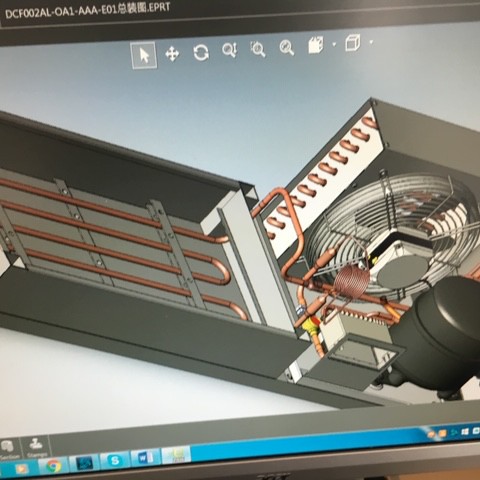Activate the Rotate view tool
Screen dimensions: 480x480
[201, 52]
